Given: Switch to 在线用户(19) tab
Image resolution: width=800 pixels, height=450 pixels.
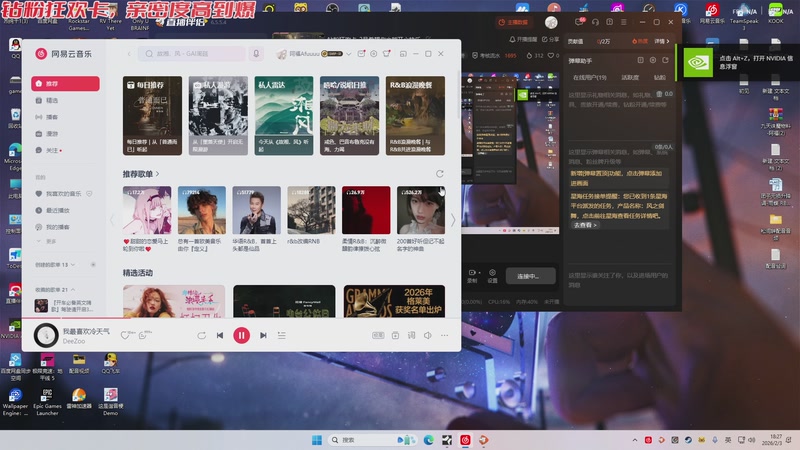Looking at the screenshot, I should tap(590, 78).
